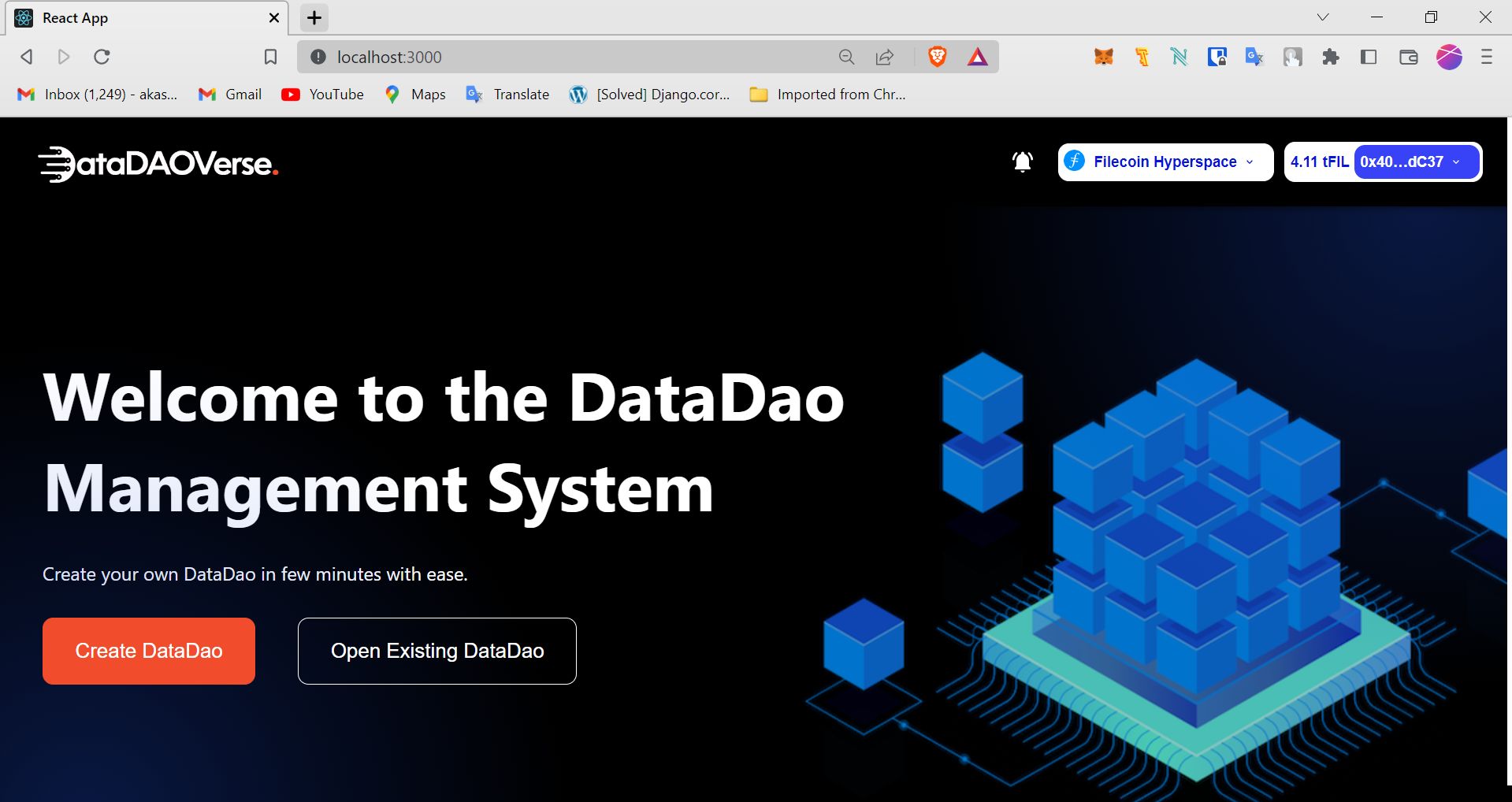Open the Imported from Chr... bookmarks folder
1512x802 pixels.
tap(827, 95)
